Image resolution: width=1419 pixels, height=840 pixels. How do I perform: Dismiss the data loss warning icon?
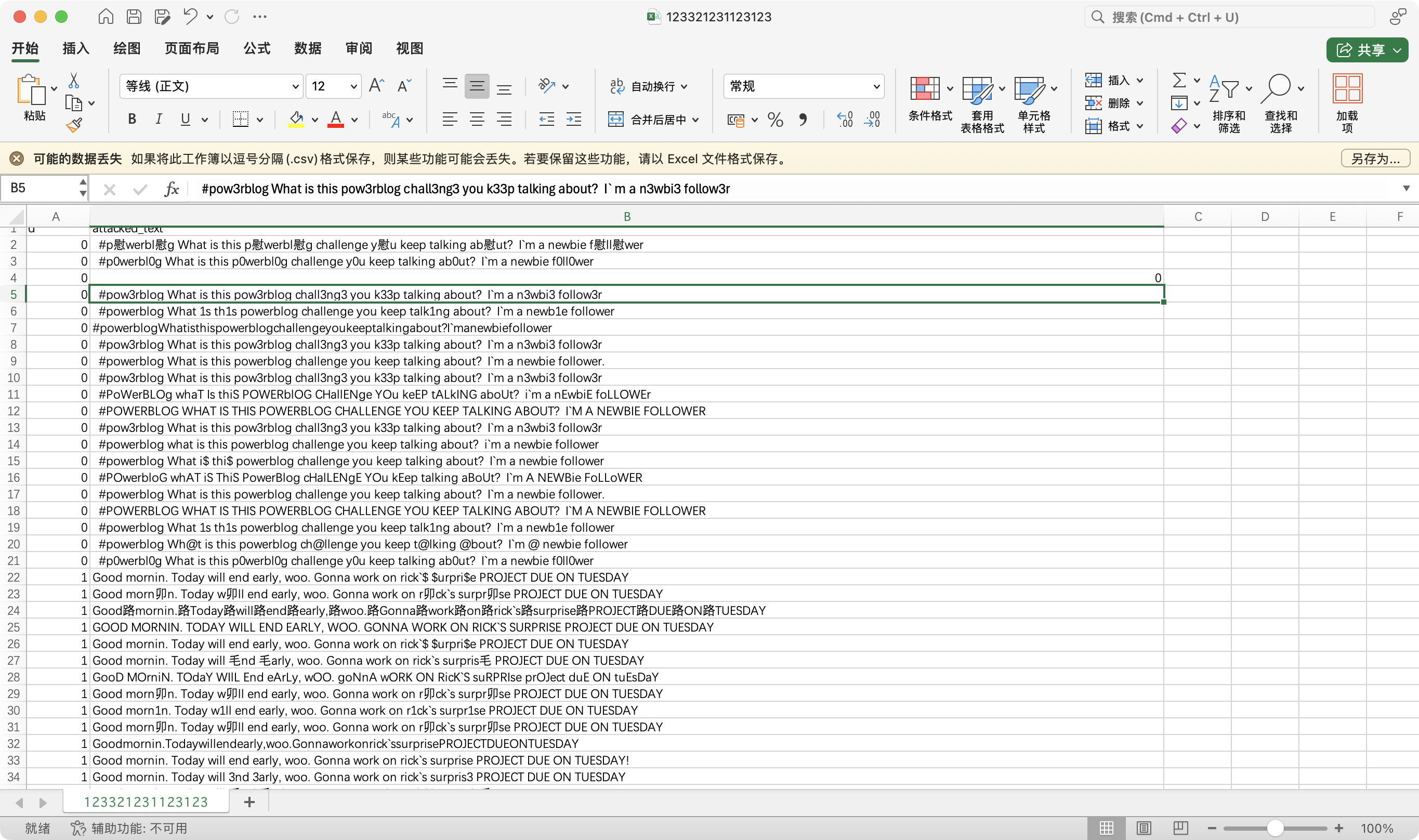(17, 159)
